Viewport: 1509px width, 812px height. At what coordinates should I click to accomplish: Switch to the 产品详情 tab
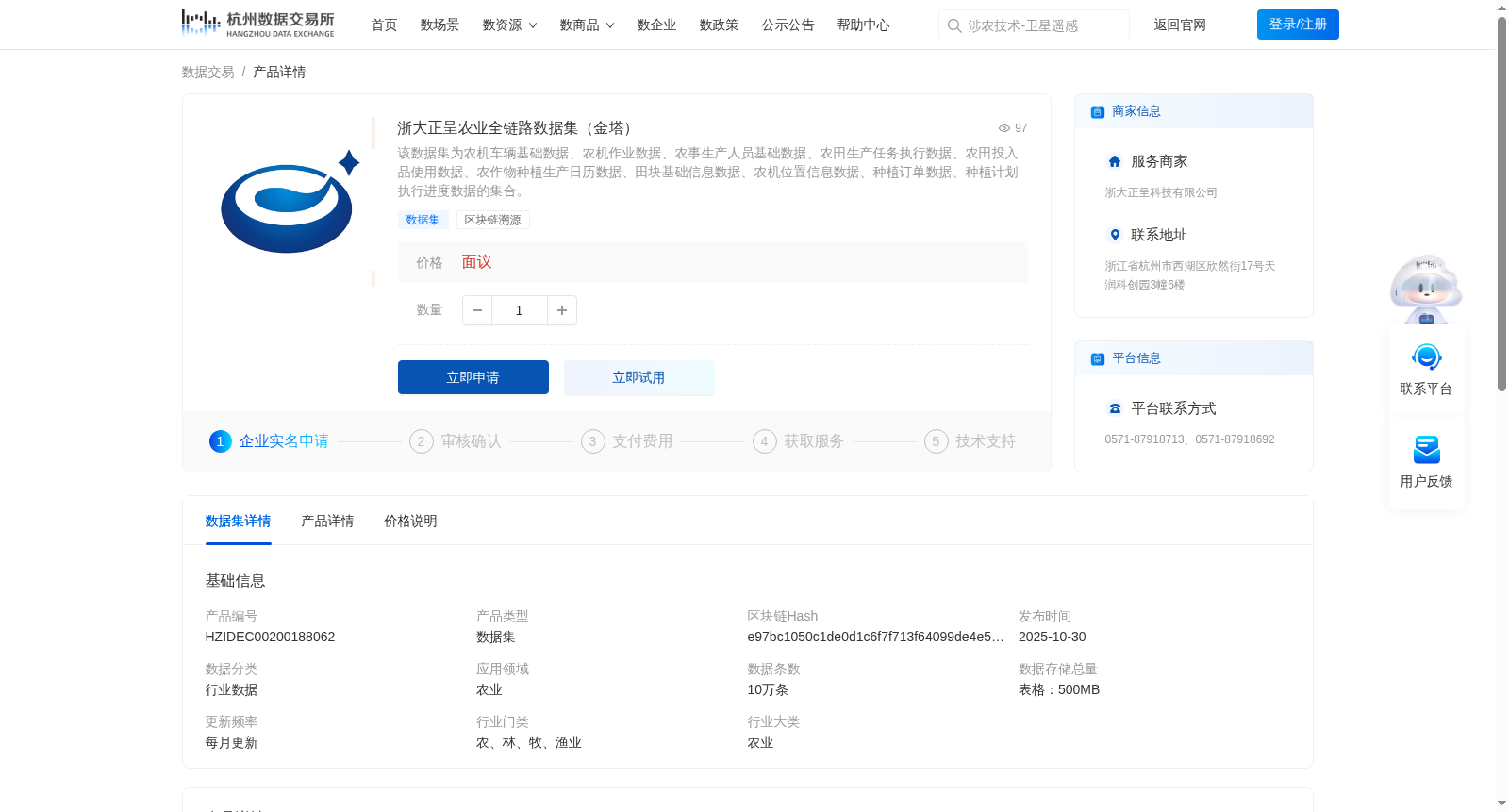[x=327, y=522]
